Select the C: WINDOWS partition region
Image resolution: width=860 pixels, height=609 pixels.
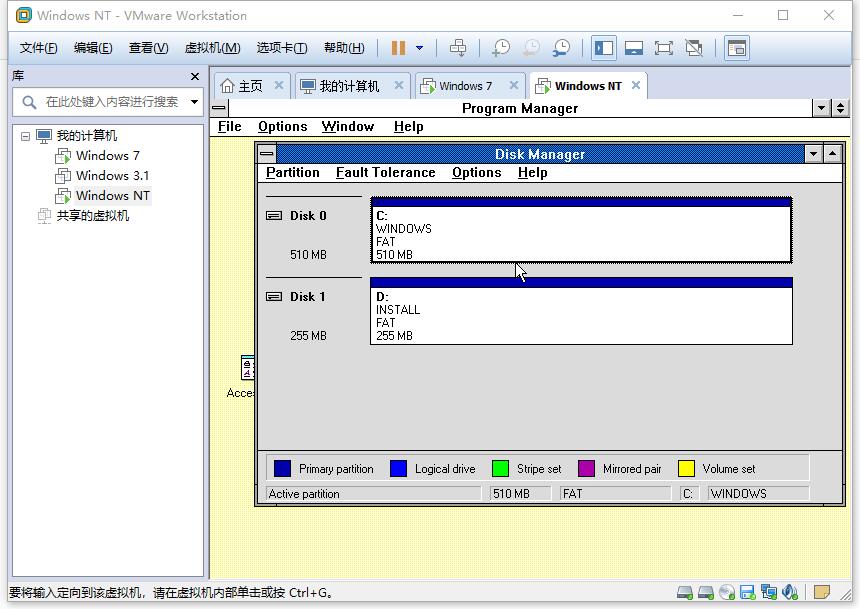(581, 230)
